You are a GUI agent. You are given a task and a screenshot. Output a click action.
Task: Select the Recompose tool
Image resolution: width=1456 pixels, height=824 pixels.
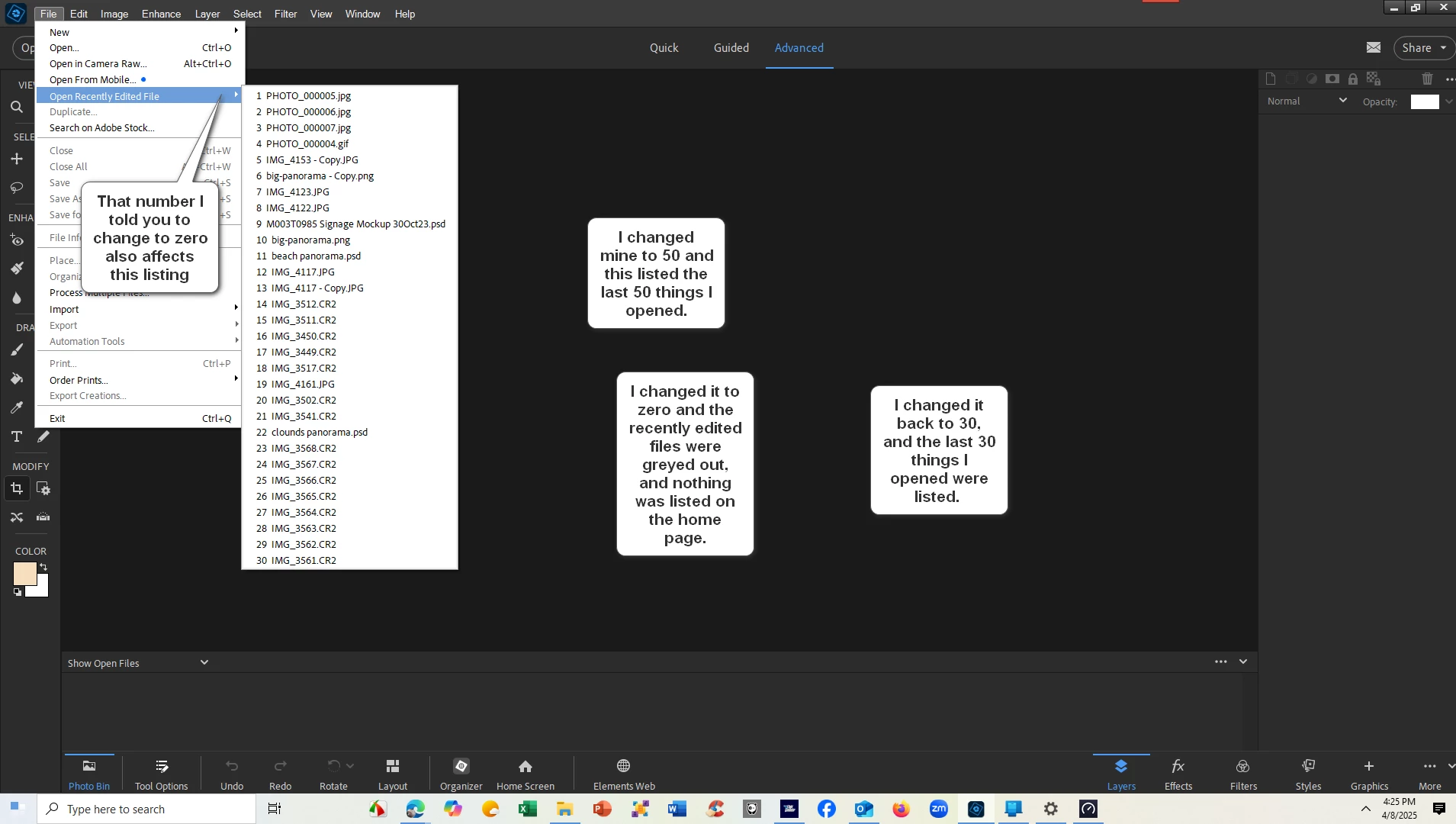point(43,488)
